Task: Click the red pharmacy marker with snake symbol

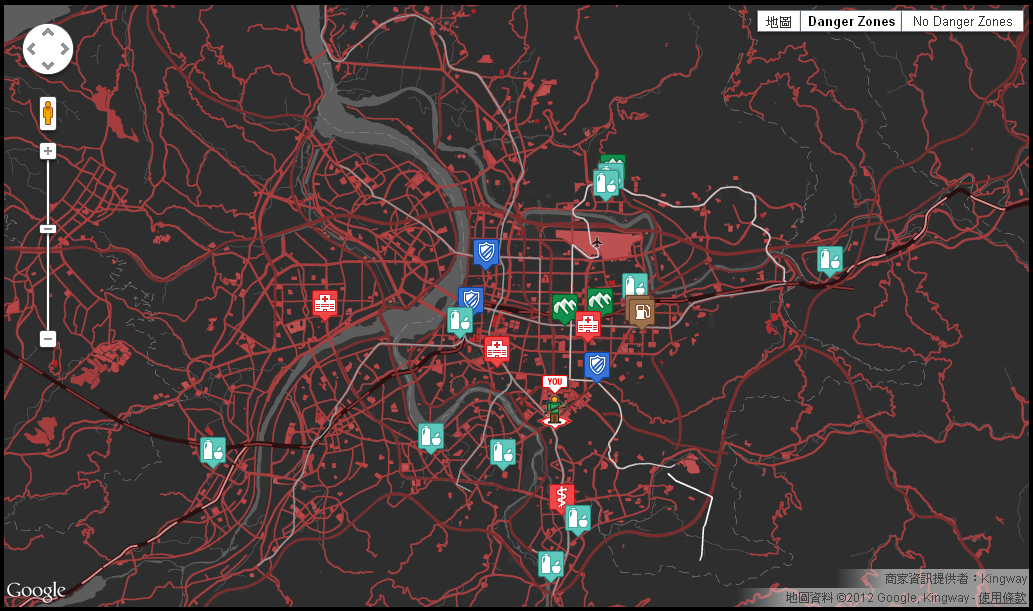Action: tap(562, 497)
